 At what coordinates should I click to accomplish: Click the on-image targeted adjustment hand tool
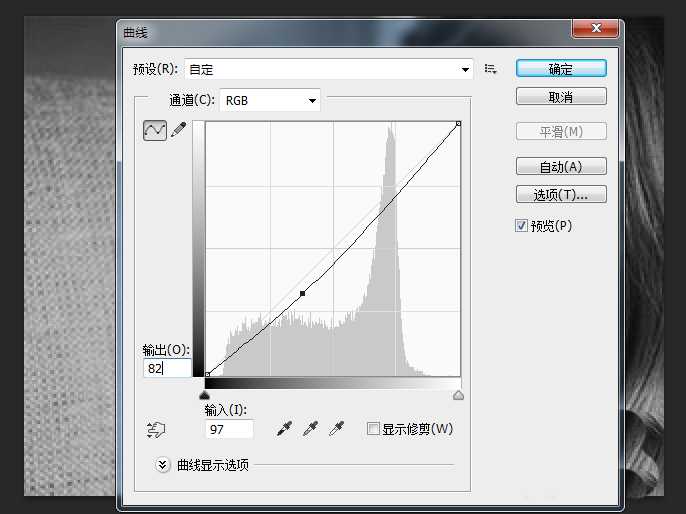click(156, 430)
